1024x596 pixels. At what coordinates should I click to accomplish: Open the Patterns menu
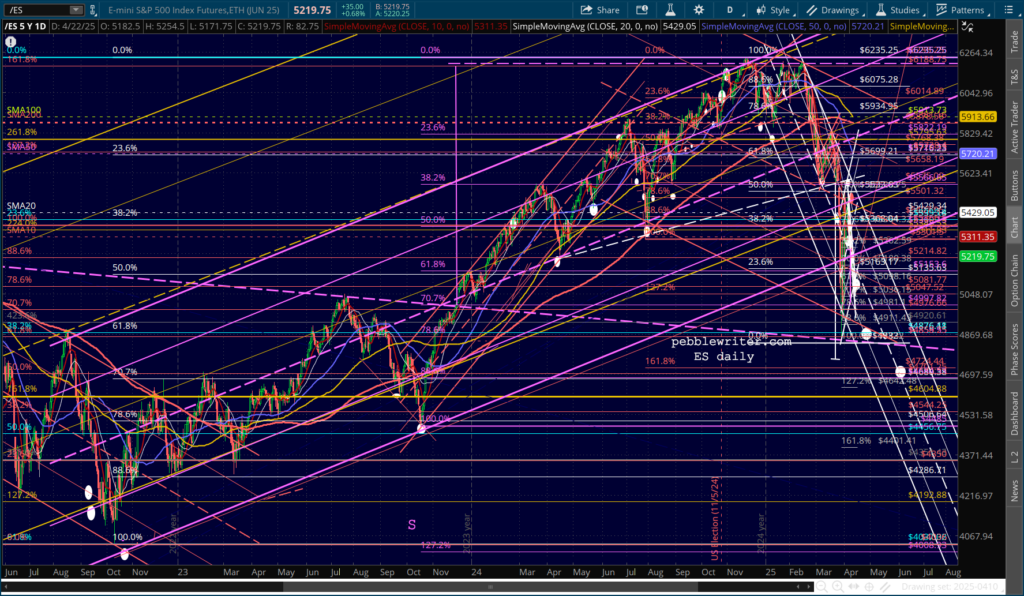(961, 10)
